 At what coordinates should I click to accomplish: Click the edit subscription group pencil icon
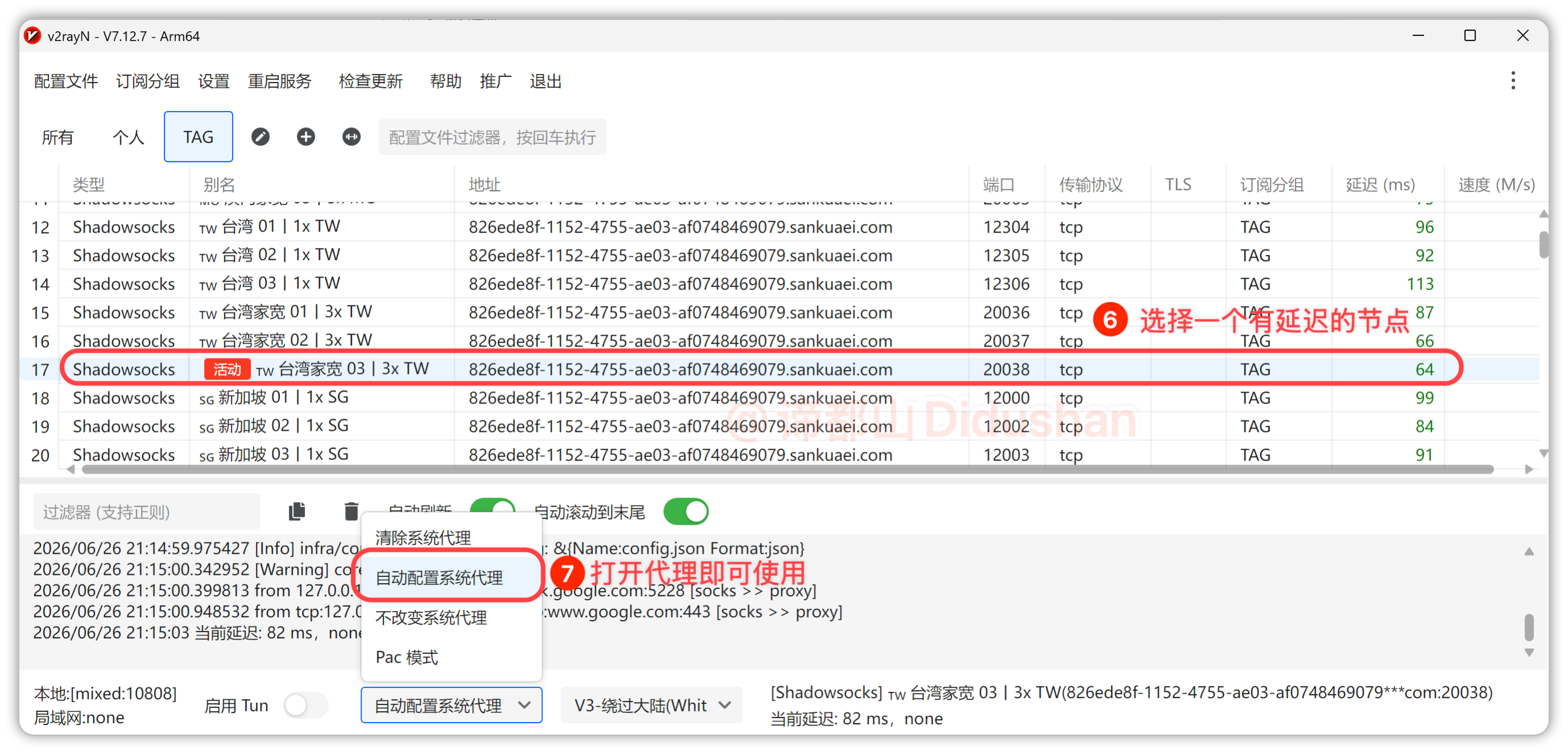tap(260, 137)
